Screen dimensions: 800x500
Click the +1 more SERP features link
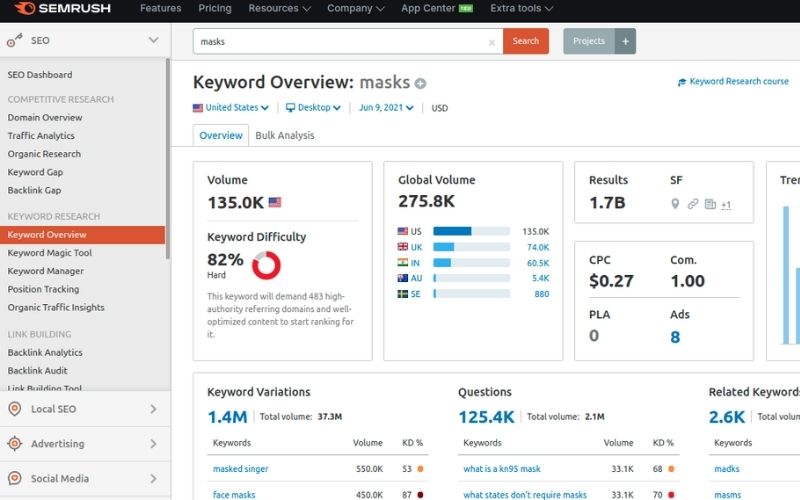(726, 205)
